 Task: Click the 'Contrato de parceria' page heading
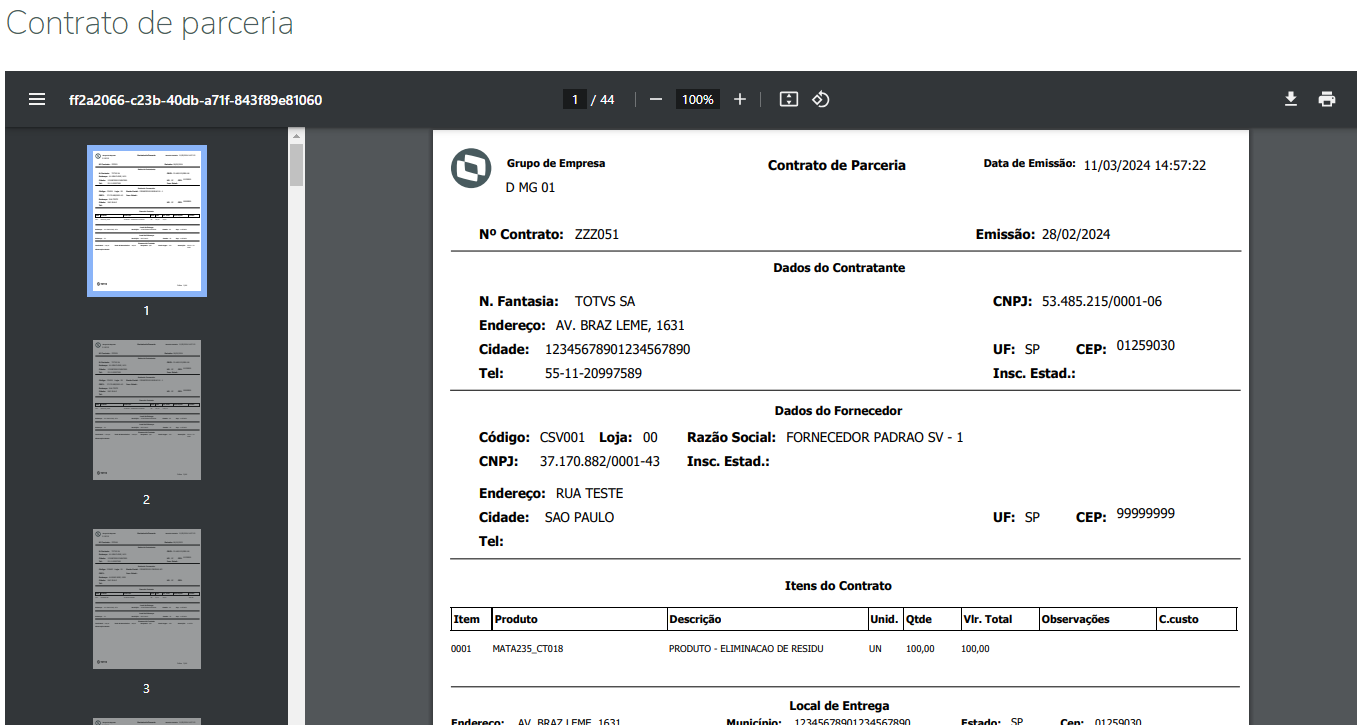150,23
